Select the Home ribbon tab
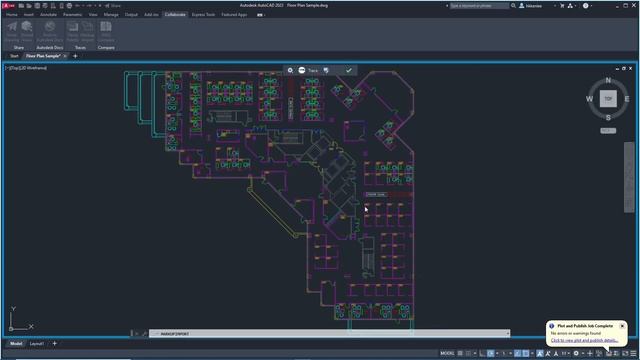640x360 pixels. click(x=12, y=15)
